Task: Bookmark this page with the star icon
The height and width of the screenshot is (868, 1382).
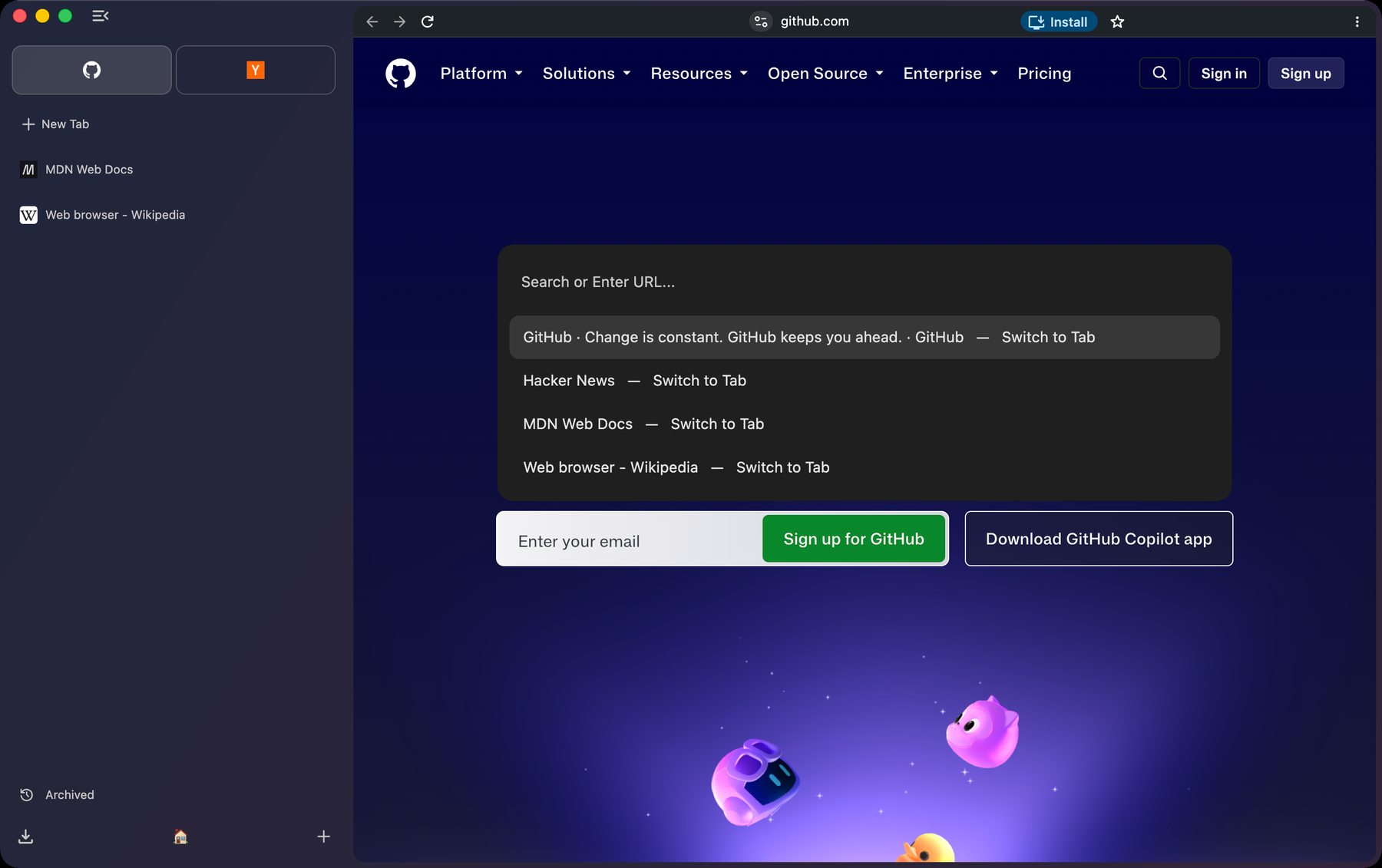Action: point(1117,21)
